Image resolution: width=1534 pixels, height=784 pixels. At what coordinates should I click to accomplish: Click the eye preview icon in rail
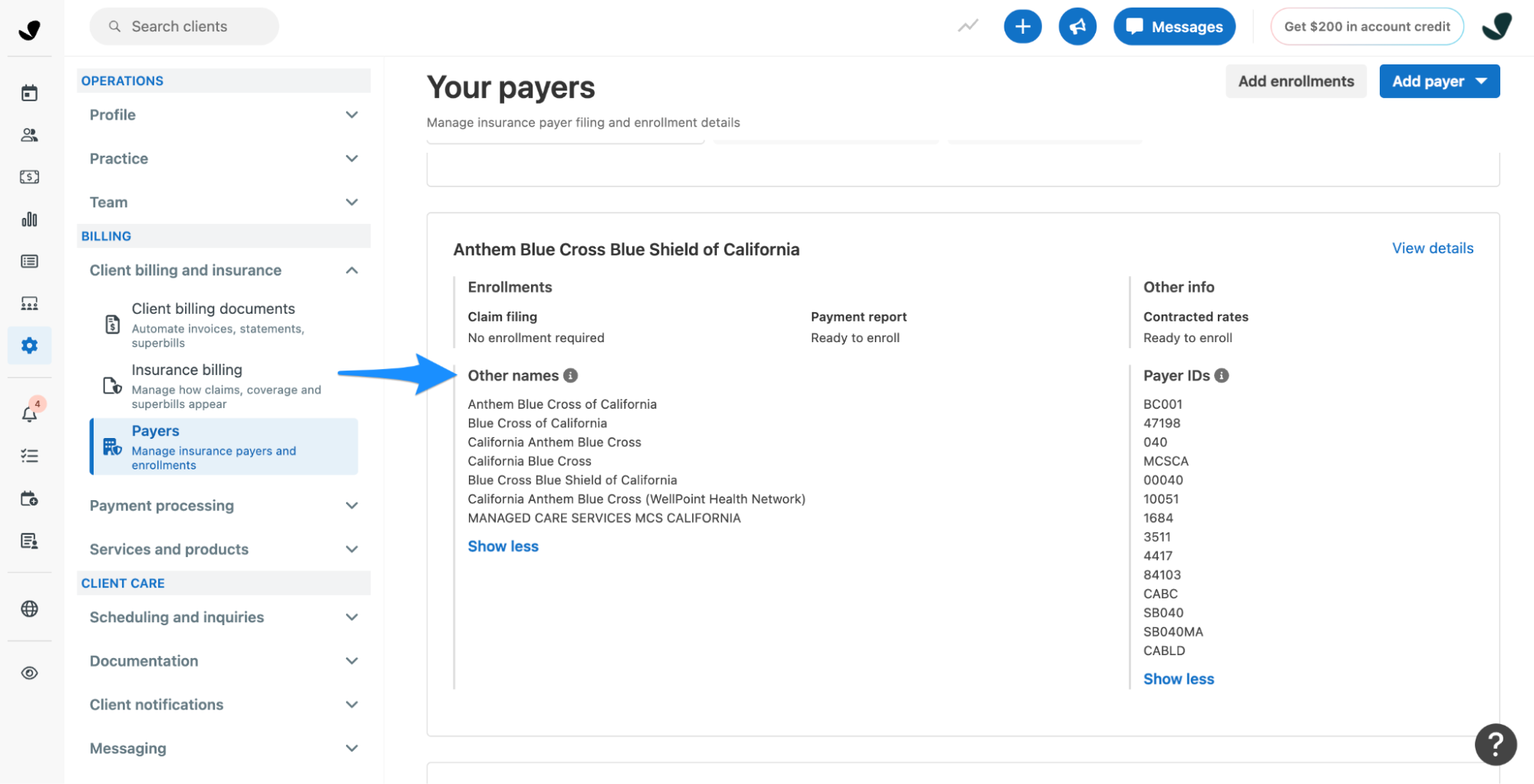29,673
